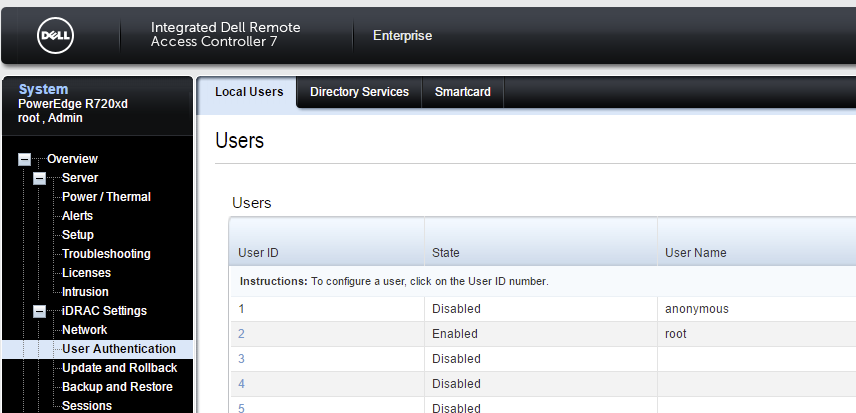The width and height of the screenshot is (856, 413).
Task: Collapse the Server tree node
Action: click(40, 178)
